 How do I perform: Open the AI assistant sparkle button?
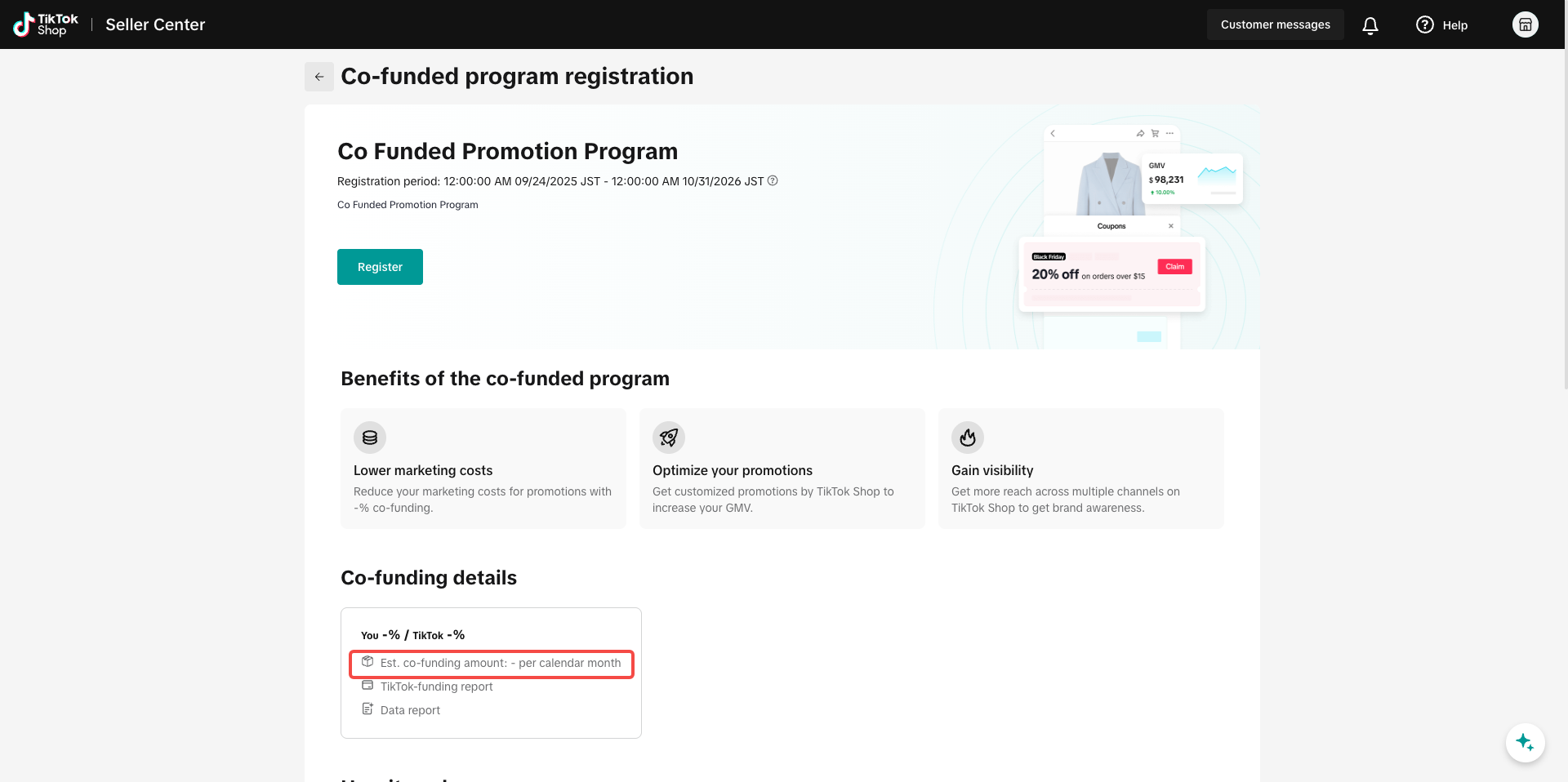pos(1525,743)
